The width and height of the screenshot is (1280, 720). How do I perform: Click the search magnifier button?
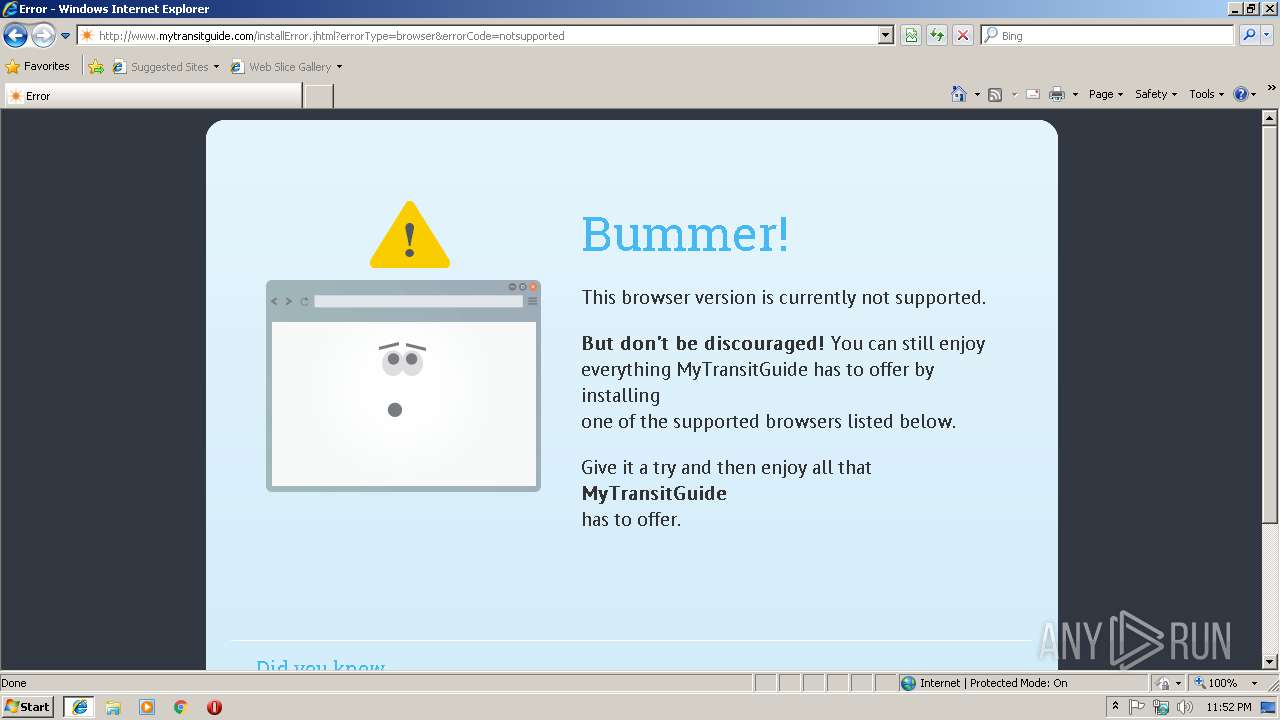[x=1249, y=36]
